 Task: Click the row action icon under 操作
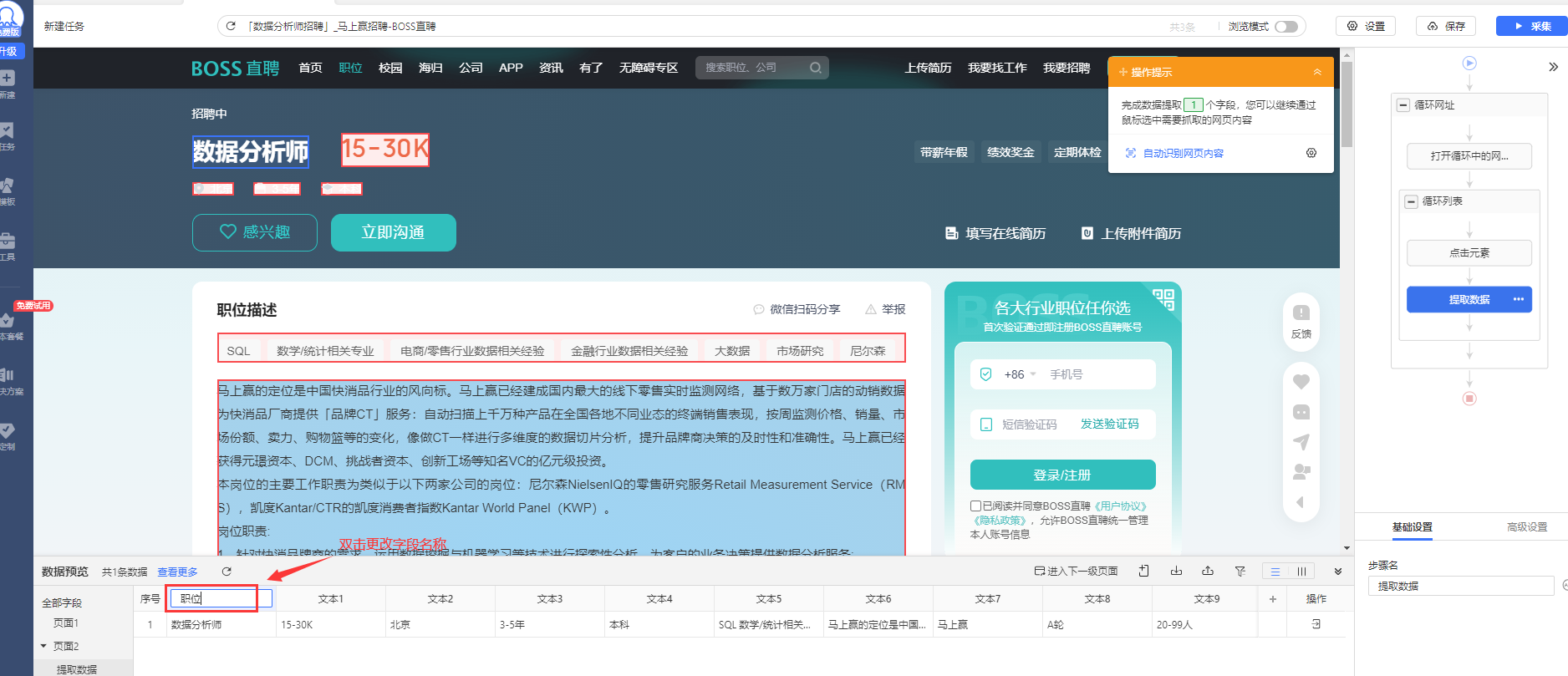coord(1316,624)
